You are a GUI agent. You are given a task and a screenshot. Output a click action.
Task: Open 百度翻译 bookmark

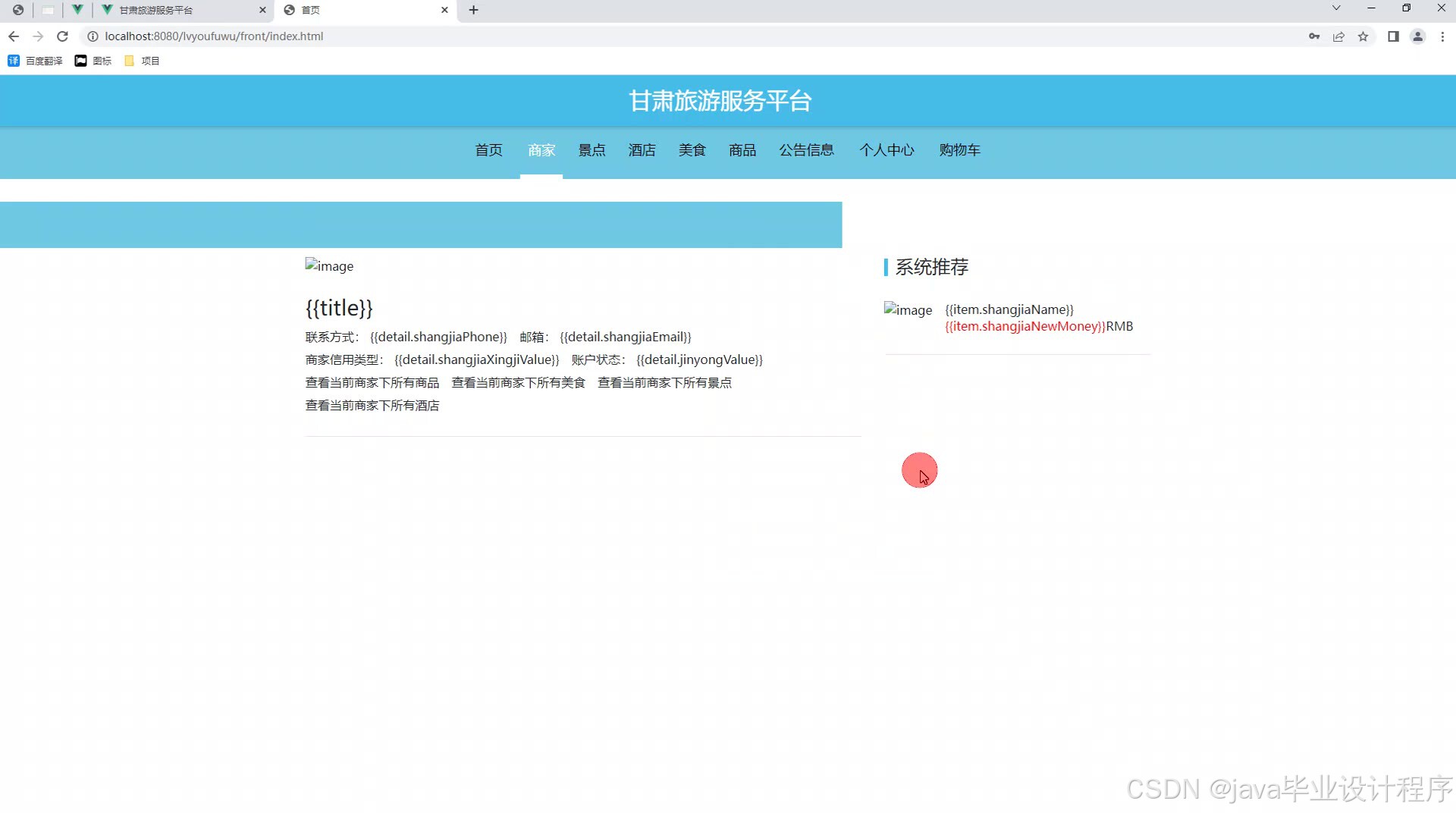pos(35,61)
